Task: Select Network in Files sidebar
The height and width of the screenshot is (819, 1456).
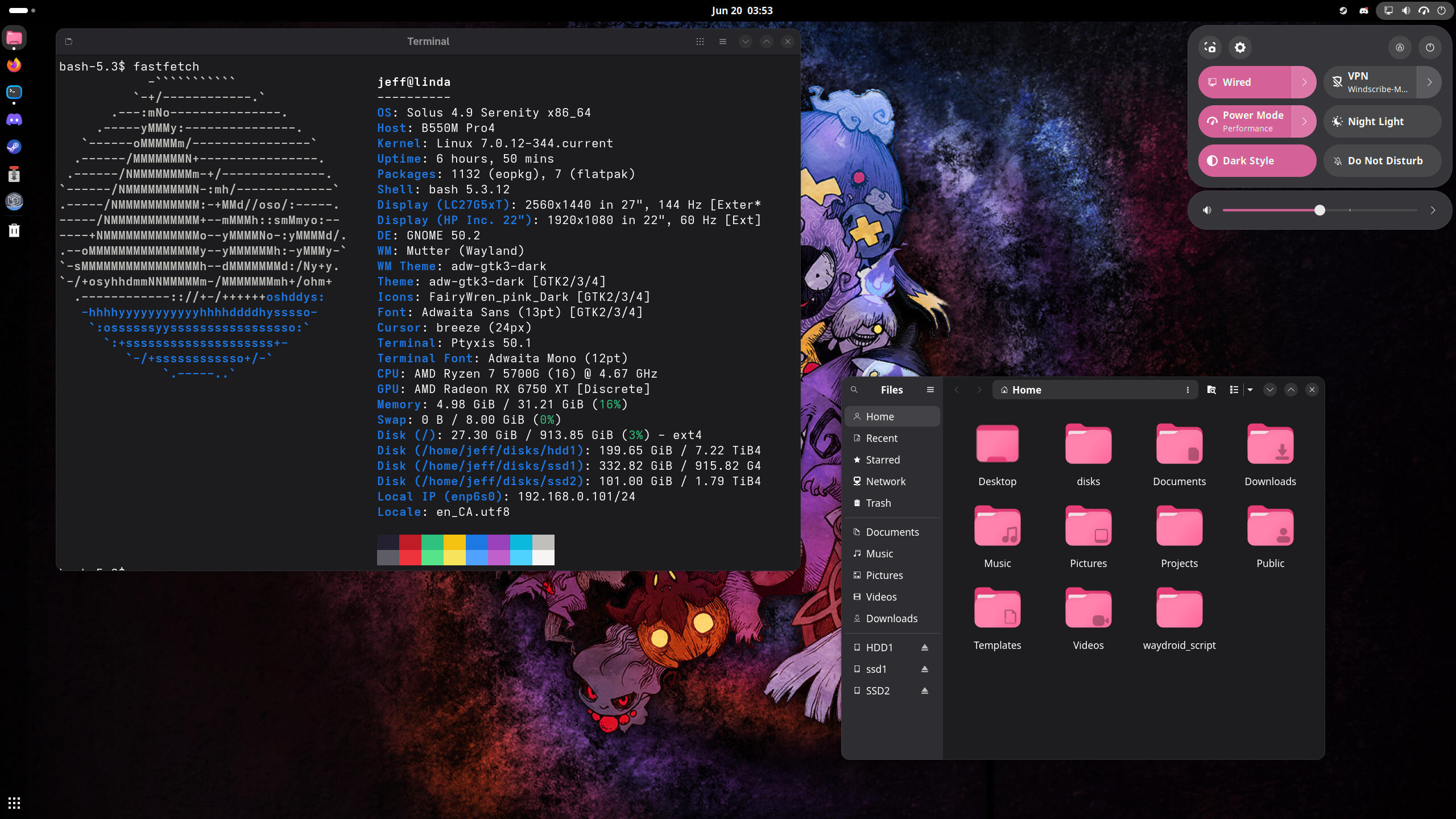Action: point(892,481)
